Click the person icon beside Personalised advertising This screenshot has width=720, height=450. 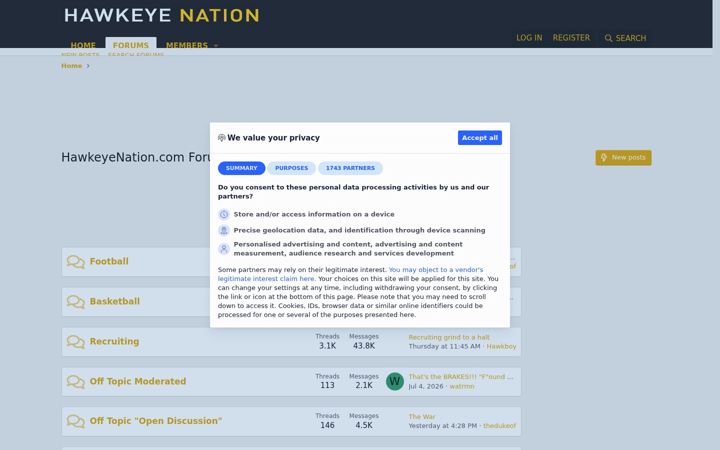(x=224, y=249)
